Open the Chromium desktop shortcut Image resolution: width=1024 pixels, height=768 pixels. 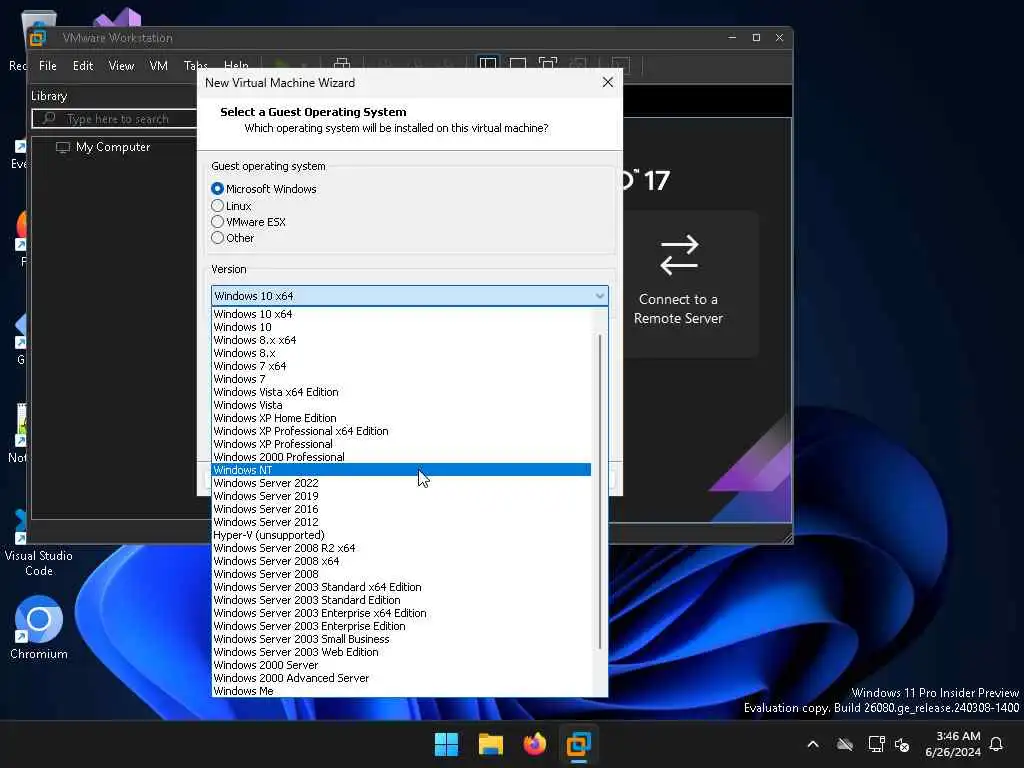pos(39,628)
